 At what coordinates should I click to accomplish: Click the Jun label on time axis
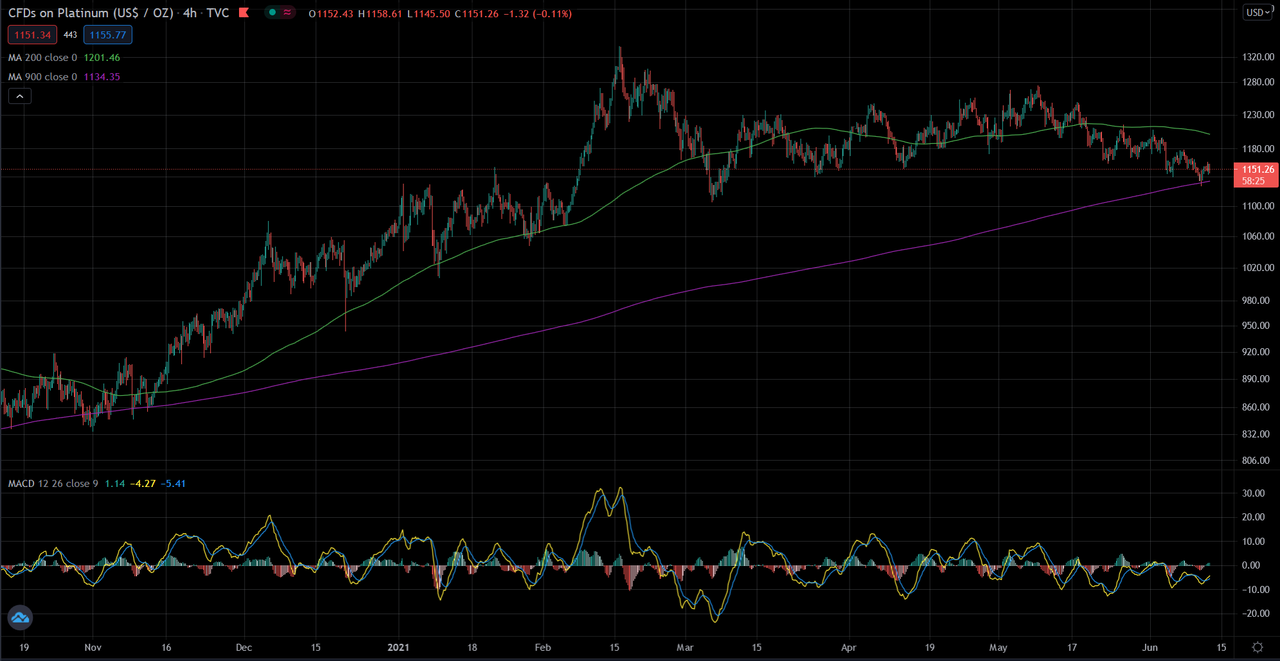[x=1152, y=647]
